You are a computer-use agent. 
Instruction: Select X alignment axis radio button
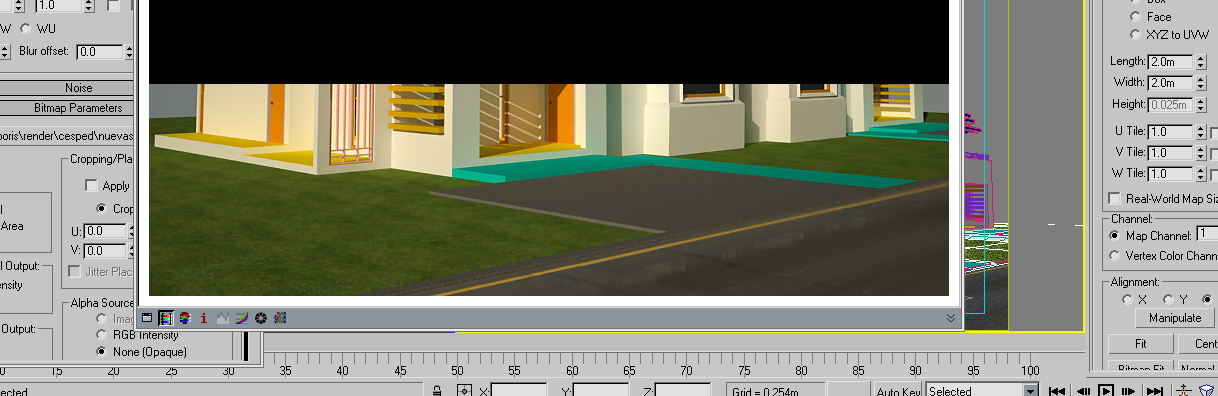pyautogui.click(x=1128, y=299)
